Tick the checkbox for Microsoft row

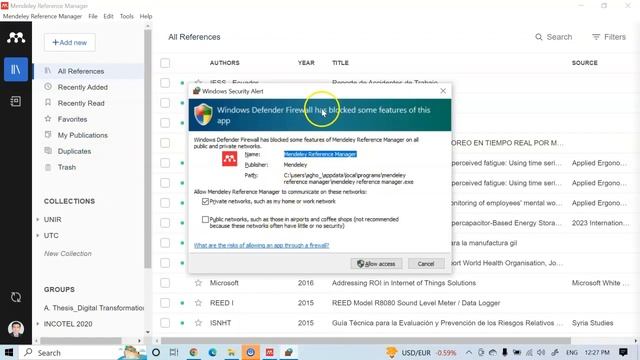pos(165,283)
